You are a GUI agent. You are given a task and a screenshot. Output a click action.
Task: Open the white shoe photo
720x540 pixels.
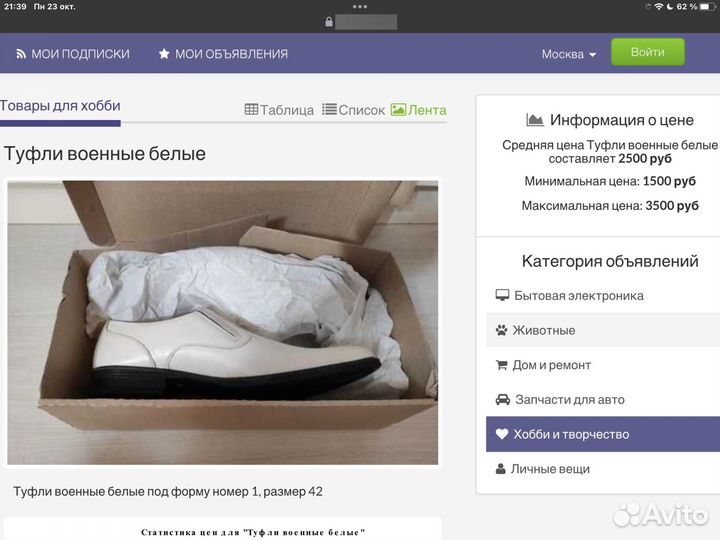223,322
